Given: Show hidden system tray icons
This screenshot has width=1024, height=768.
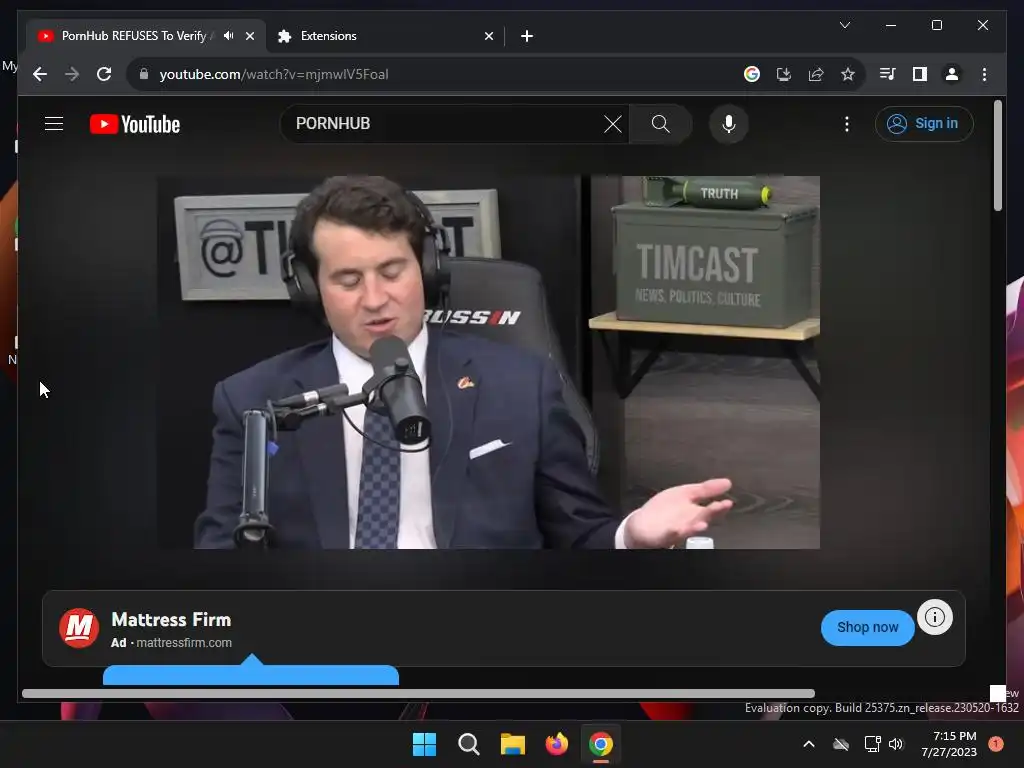Looking at the screenshot, I should coord(808,744).
